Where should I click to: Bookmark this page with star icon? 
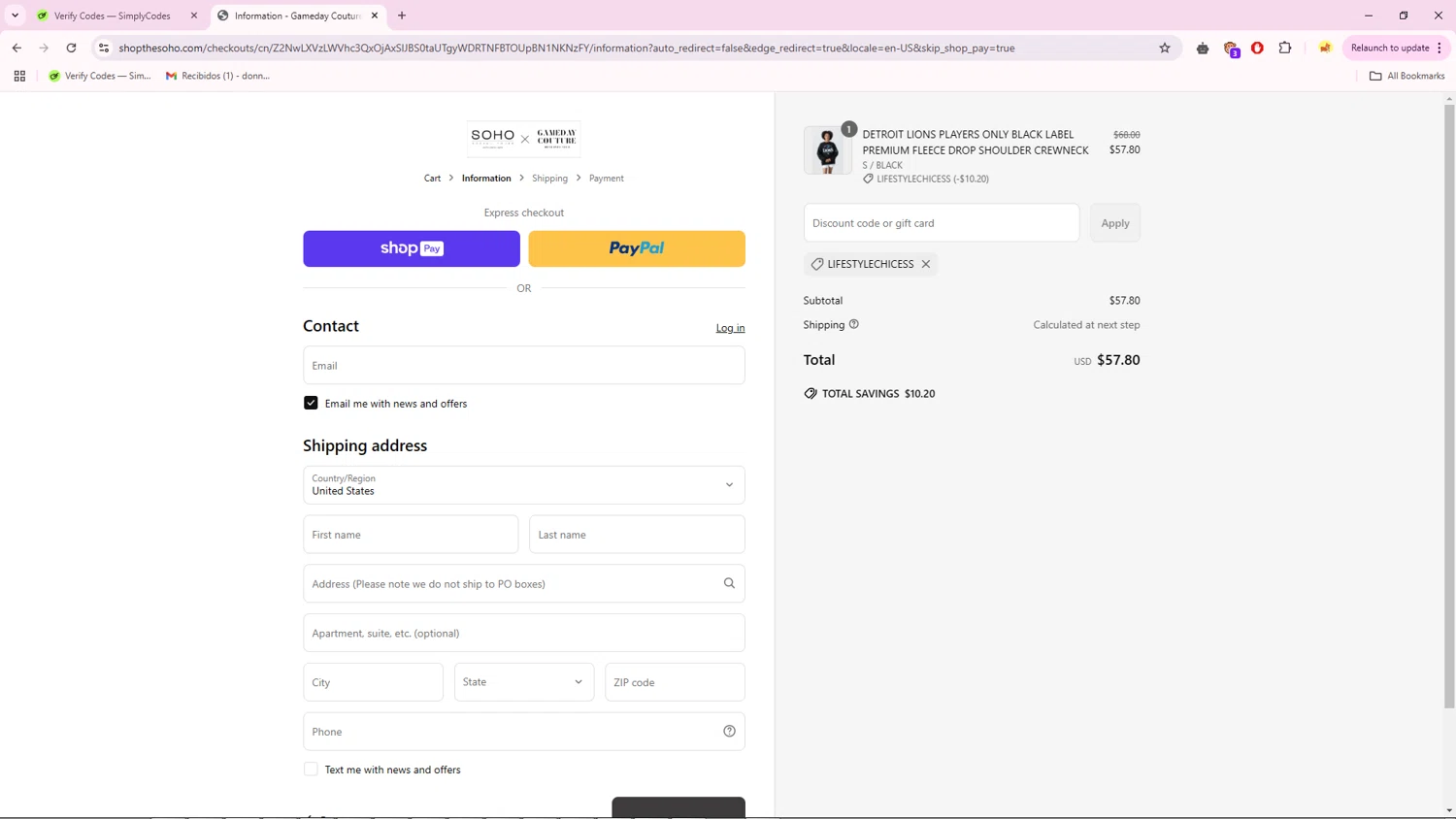pos(1165,48)
